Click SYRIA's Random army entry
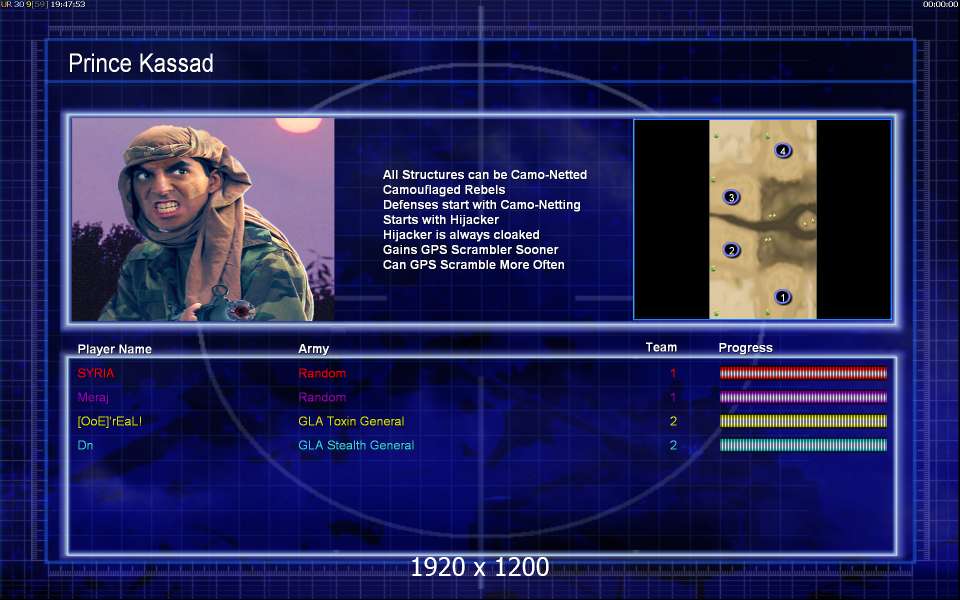The height and width of the screenshot is (600, 960). point(322,373)
